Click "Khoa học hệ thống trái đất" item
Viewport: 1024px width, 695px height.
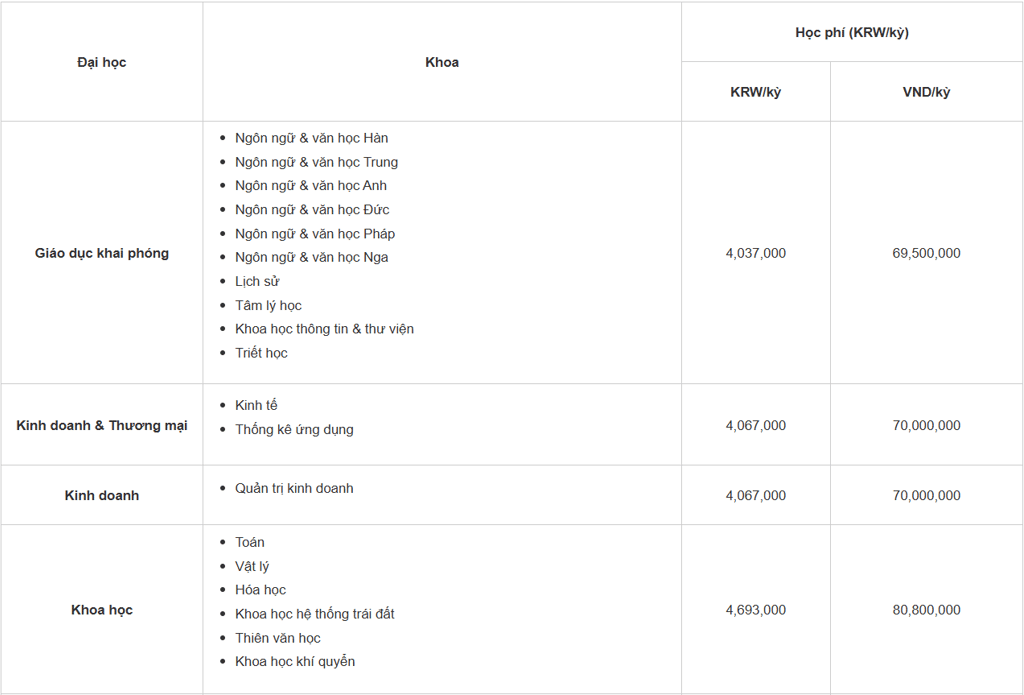pos(315,614)
